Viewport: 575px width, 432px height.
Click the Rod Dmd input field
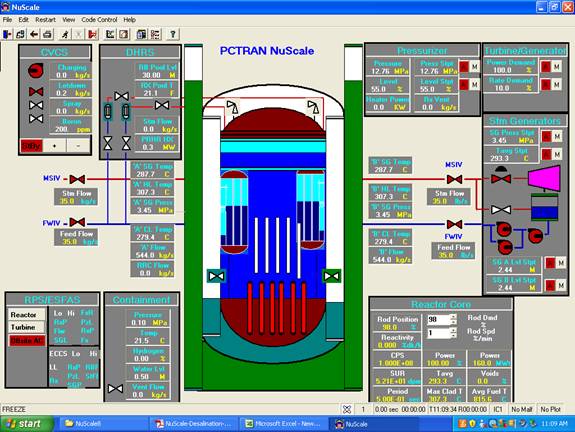439,319
